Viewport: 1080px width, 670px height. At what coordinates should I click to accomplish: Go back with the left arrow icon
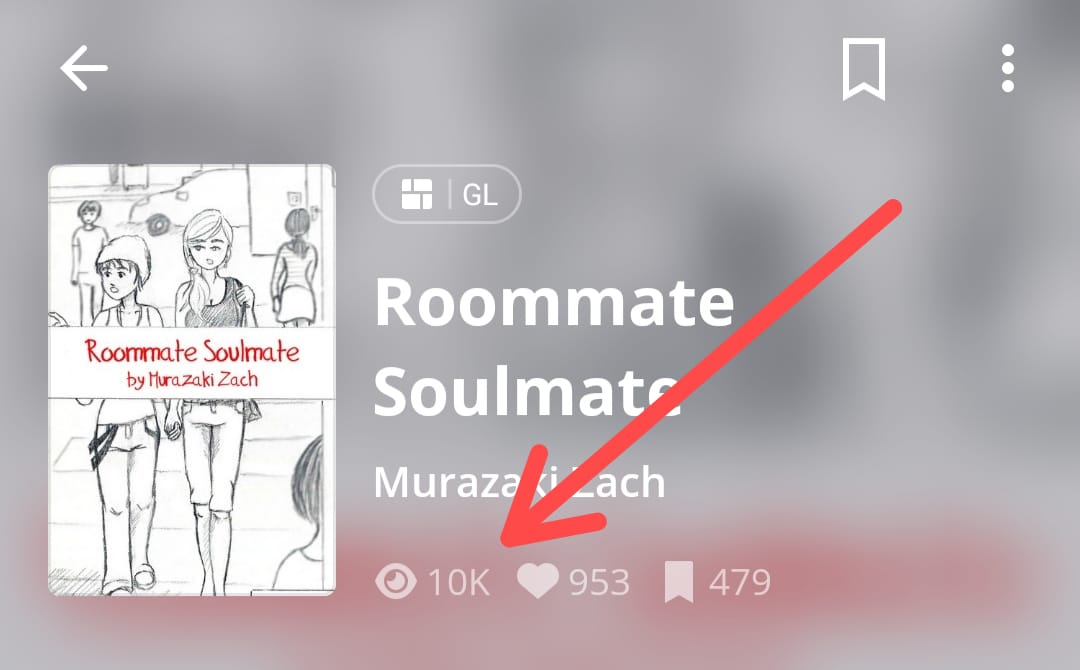point(83,68)
